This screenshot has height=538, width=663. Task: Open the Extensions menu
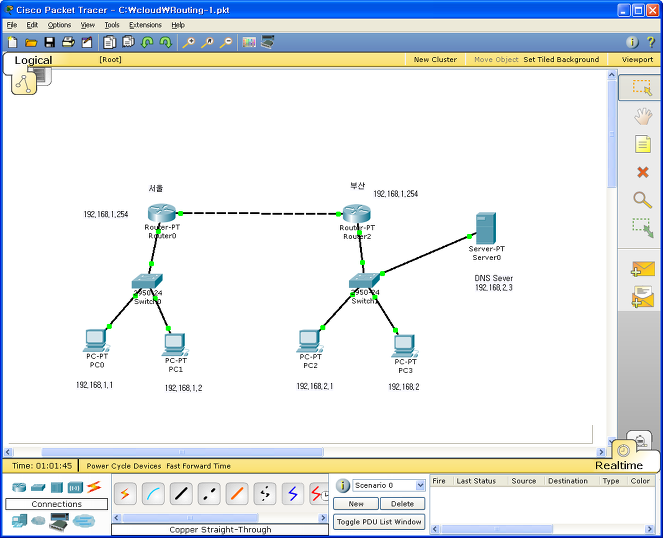145,25
